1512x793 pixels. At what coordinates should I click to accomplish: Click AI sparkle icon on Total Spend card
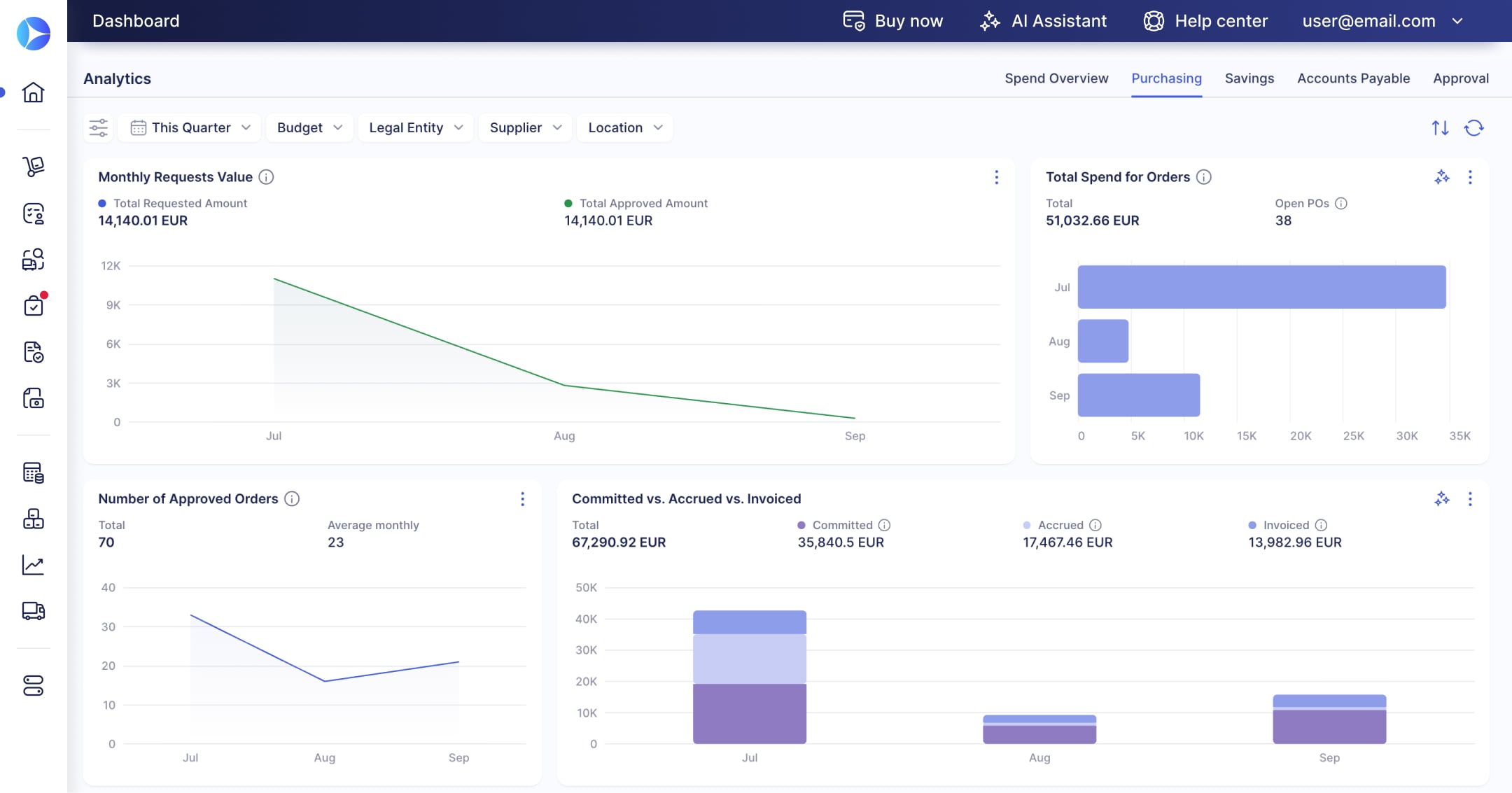click(x=1441, y=177)
